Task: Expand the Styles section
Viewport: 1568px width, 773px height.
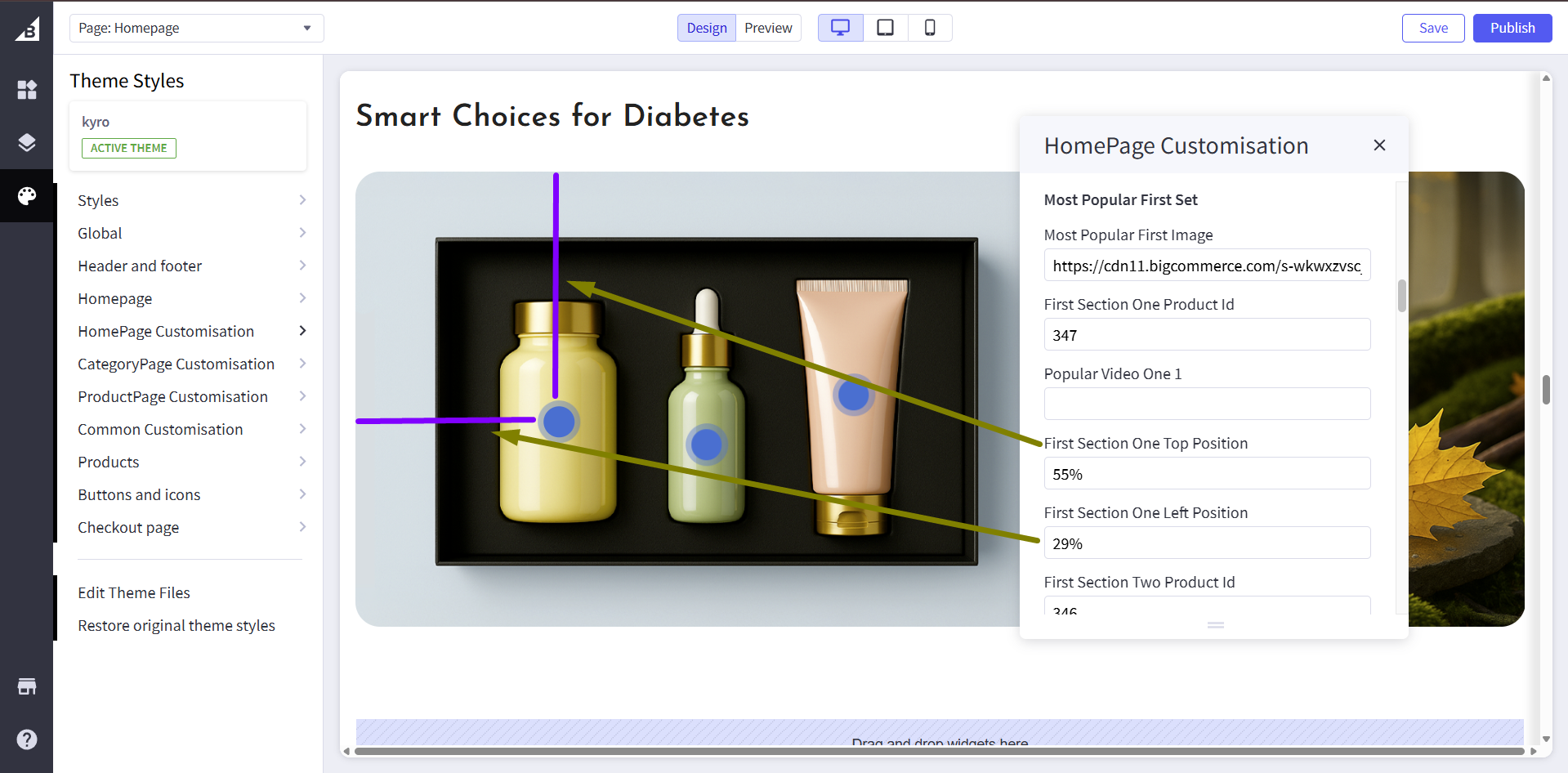Action: tap(191, 200)
